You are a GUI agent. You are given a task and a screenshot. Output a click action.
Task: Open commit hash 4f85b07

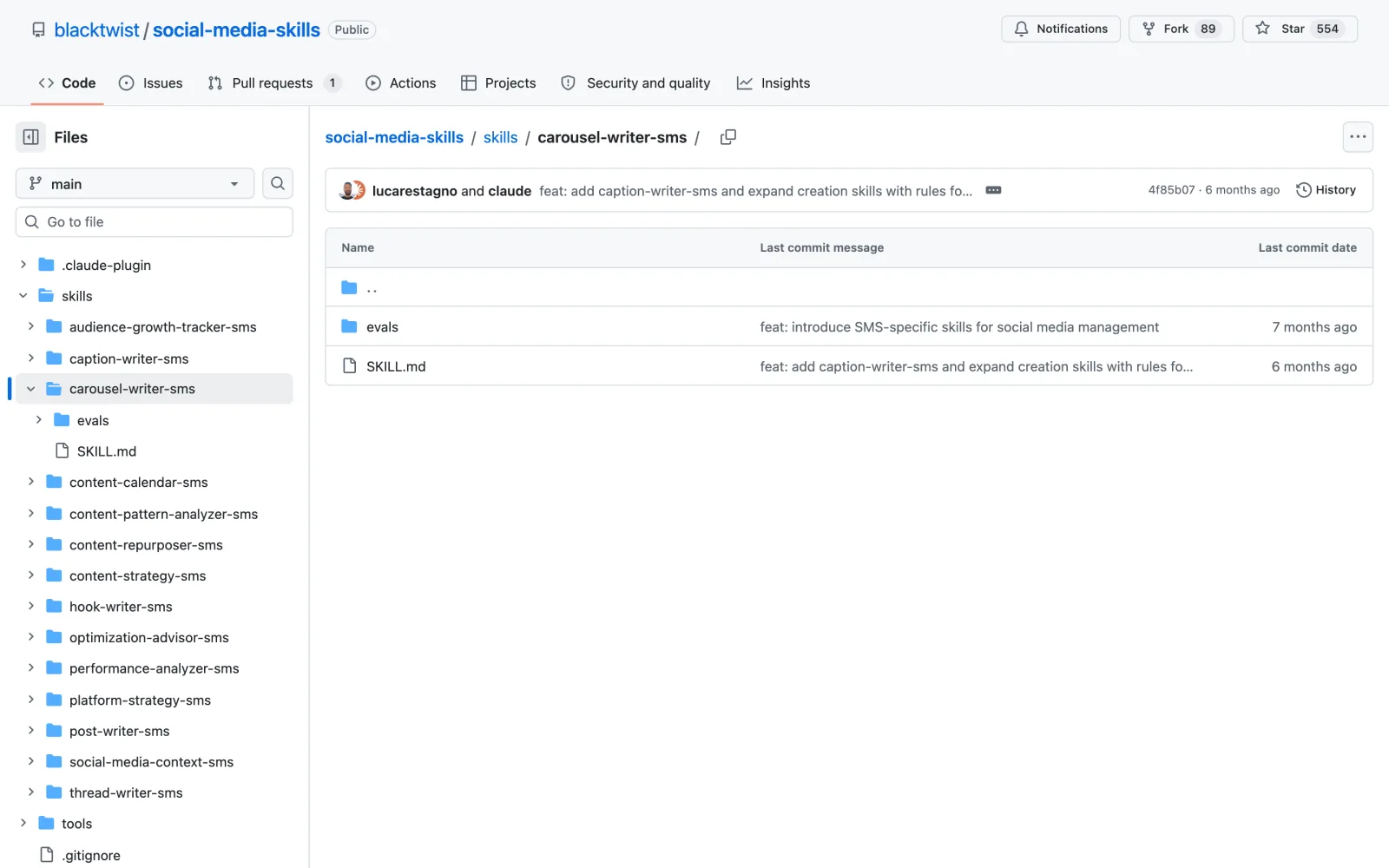point(1171,190)
